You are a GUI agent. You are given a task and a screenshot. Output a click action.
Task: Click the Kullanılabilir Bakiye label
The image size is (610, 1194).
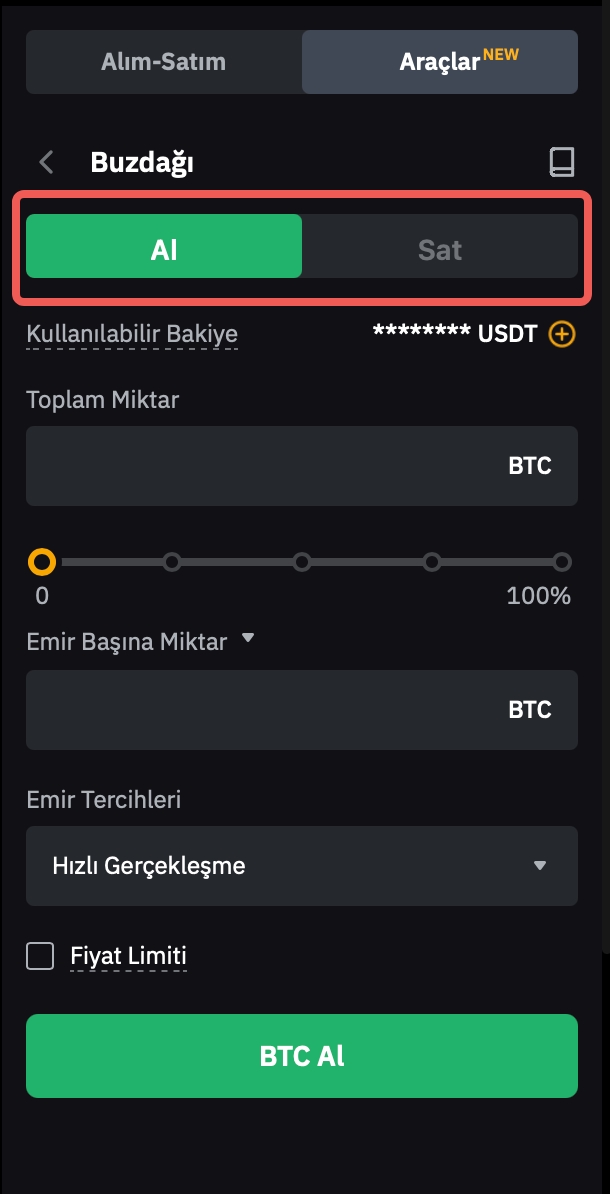pos(132,333)
